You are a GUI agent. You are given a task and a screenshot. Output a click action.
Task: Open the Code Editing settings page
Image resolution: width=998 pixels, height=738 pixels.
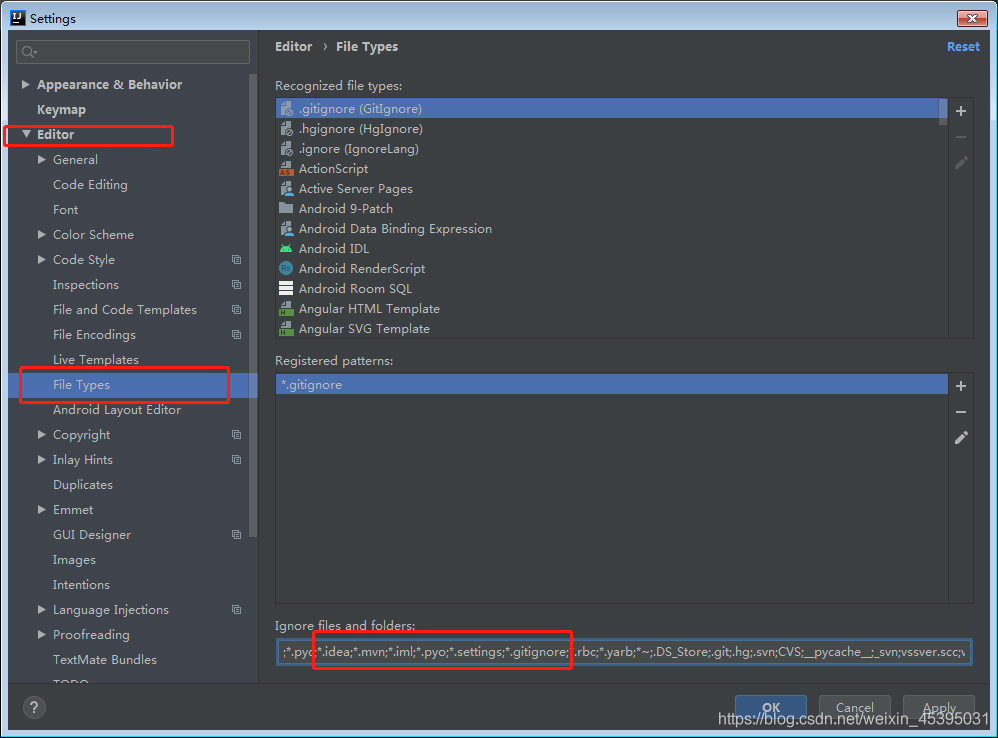click(90, 184)
